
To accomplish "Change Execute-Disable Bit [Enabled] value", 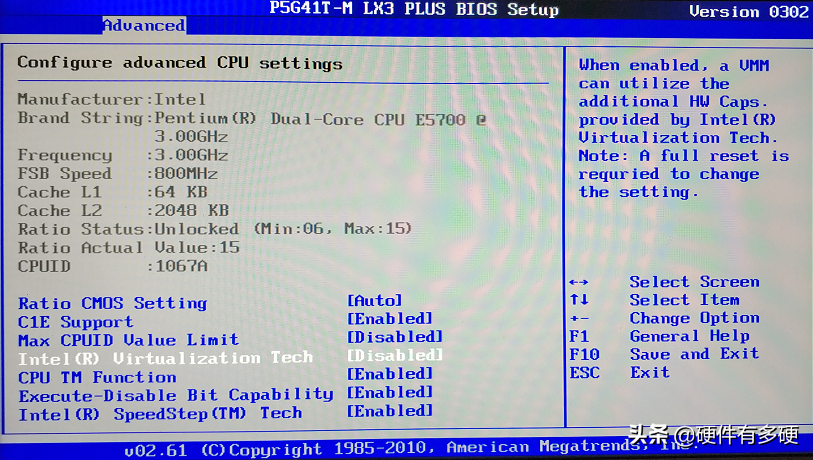I will click(390, 393).
